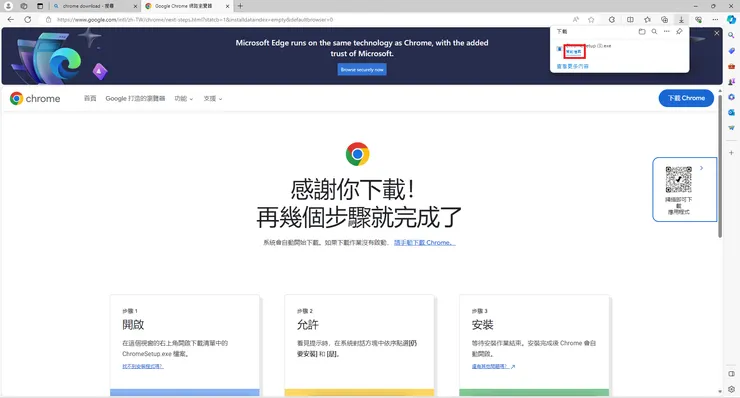
Task: Open more options ellipsis in download panel
Action: (x=666, y=31)
